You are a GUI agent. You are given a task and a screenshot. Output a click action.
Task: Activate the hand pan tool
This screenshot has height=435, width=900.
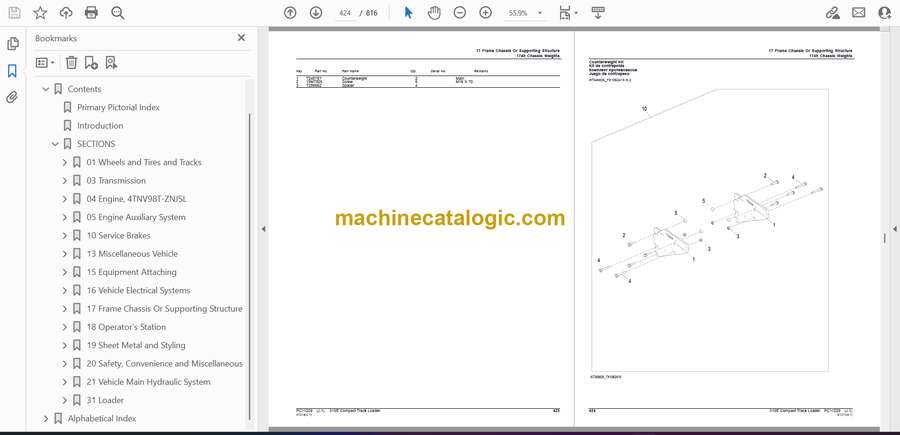435,13
